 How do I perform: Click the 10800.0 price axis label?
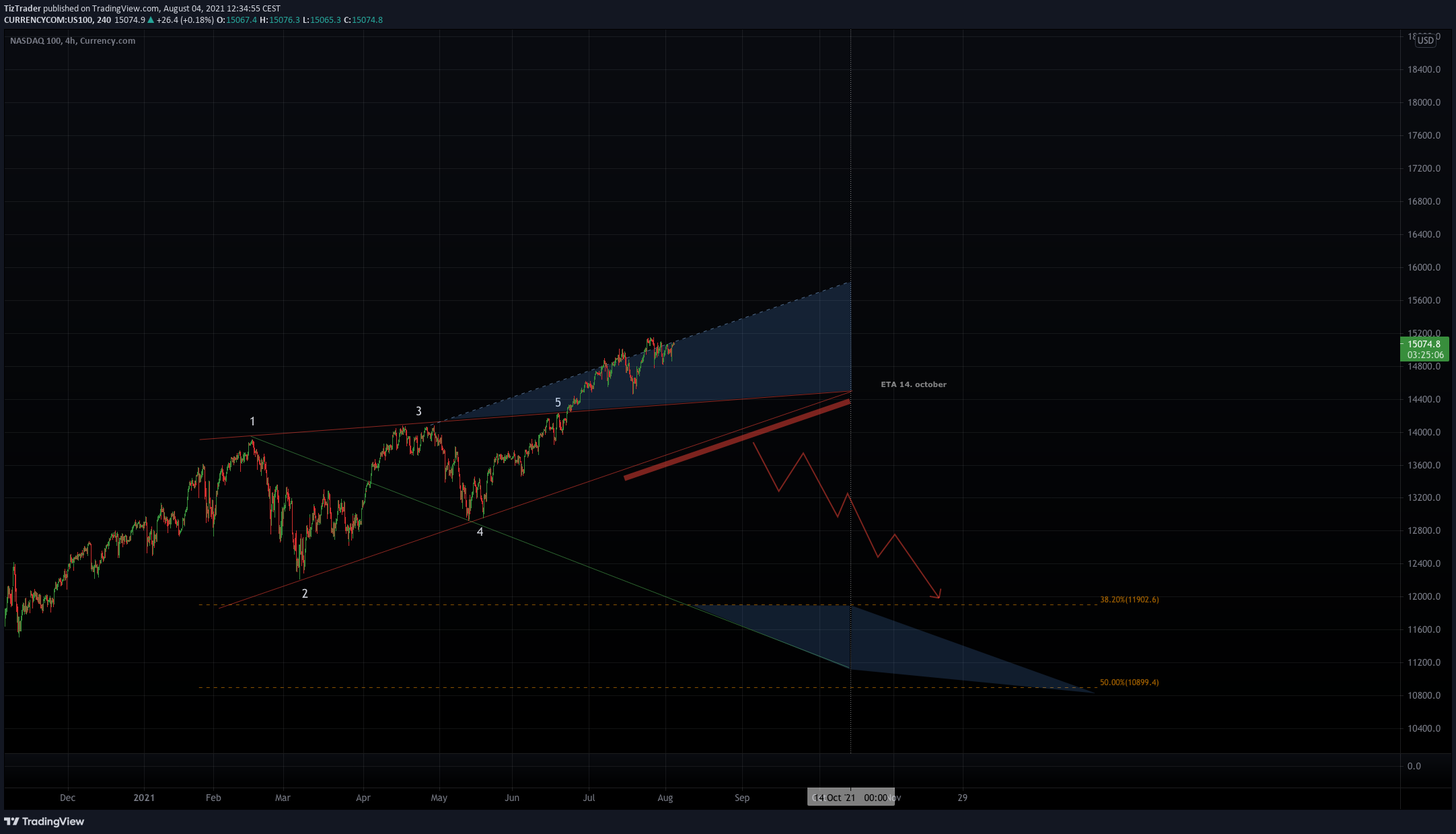click(1424, 695)
